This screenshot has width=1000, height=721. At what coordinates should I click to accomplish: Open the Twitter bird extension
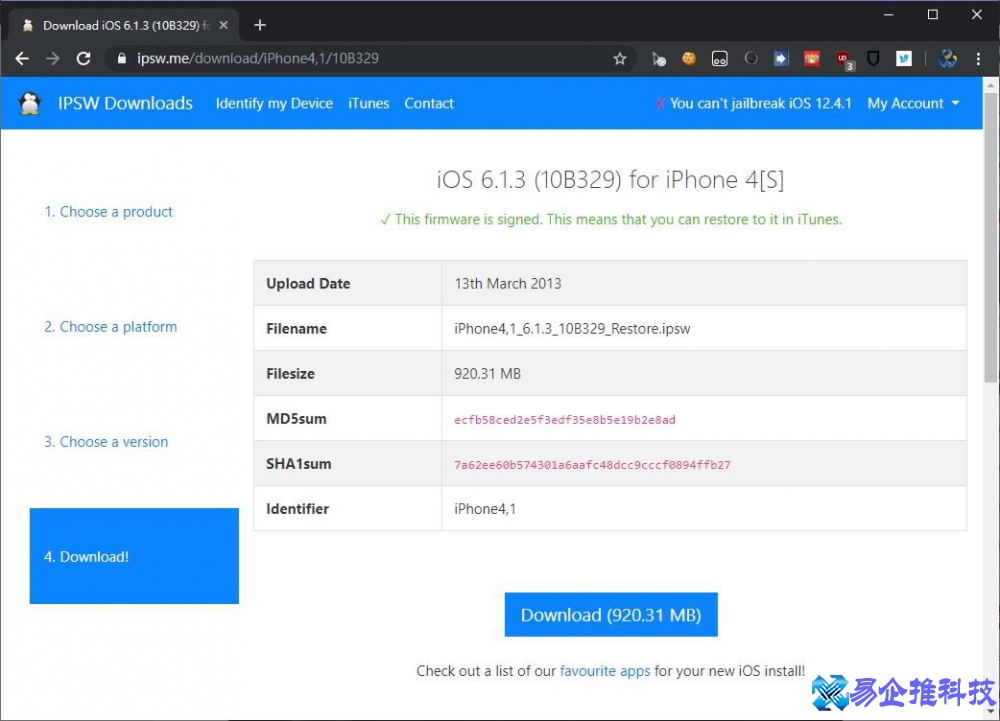904,59
